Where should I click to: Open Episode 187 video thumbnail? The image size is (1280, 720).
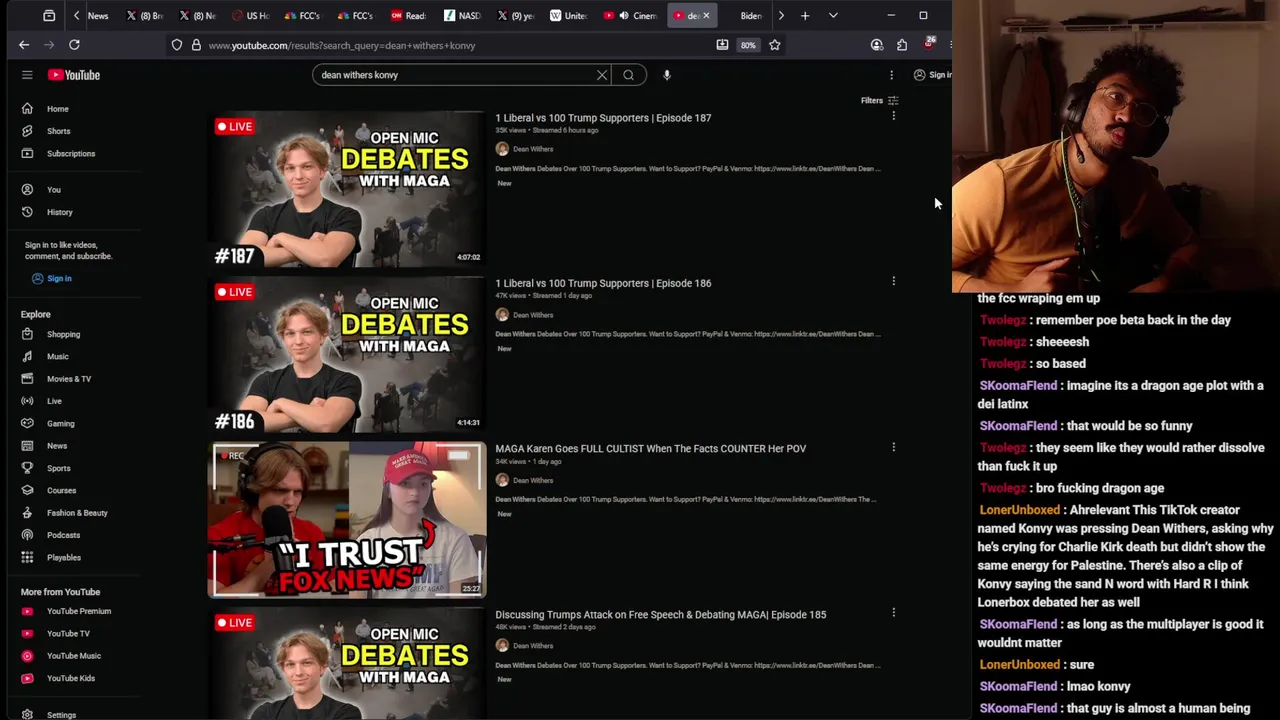(x=347, y=189)
